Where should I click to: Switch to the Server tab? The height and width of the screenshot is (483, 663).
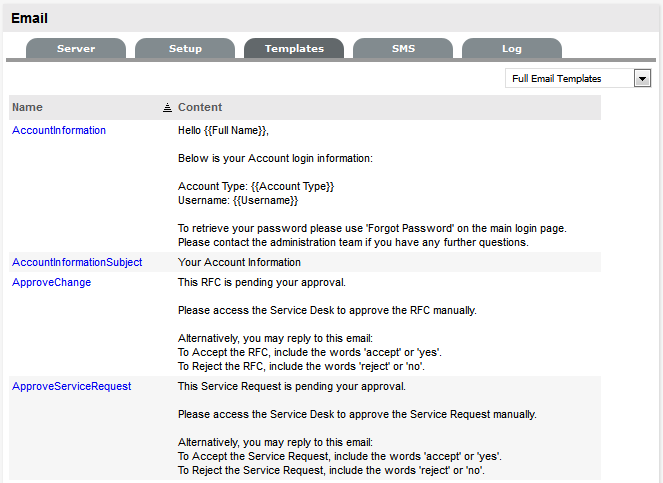point(76,49)
